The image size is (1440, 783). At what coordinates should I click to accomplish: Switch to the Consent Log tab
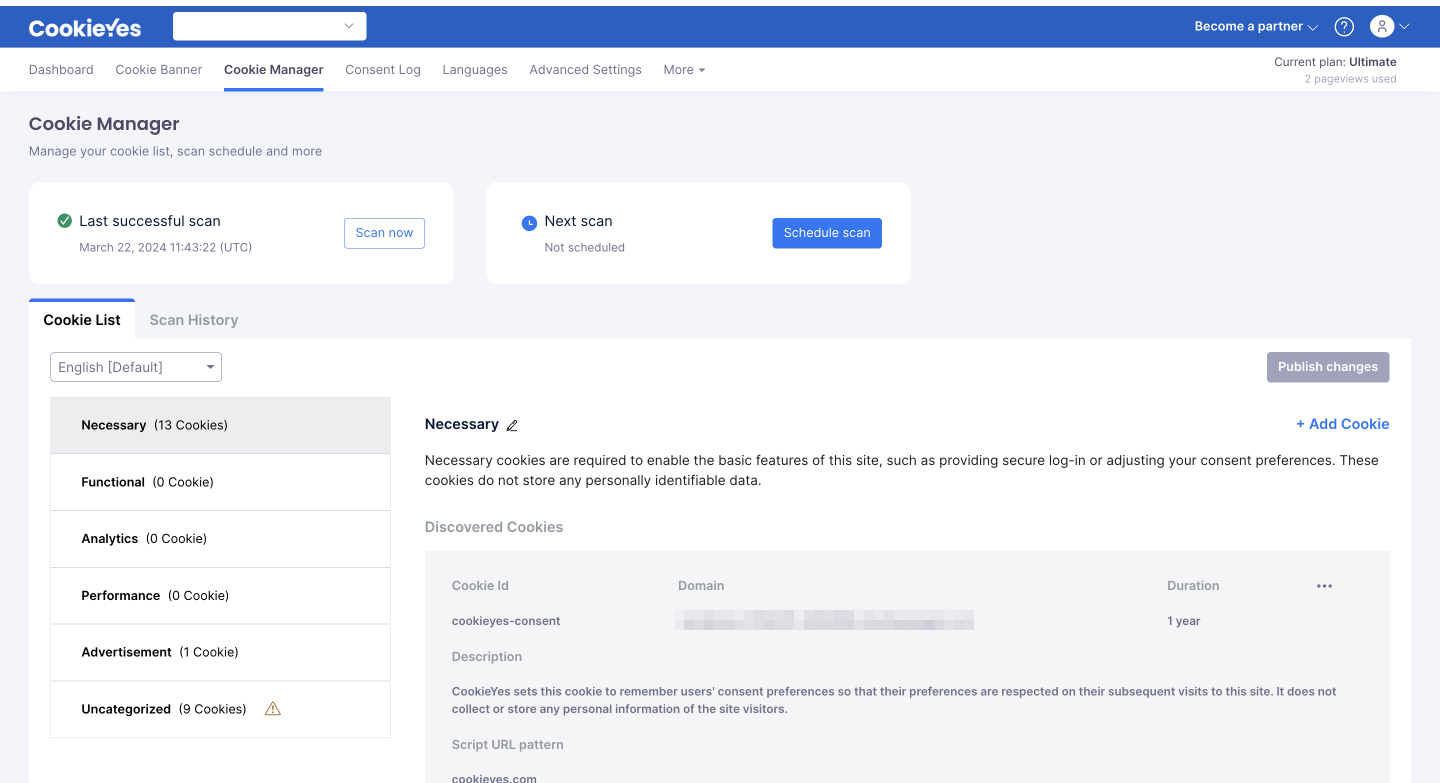tap(383, 70)
